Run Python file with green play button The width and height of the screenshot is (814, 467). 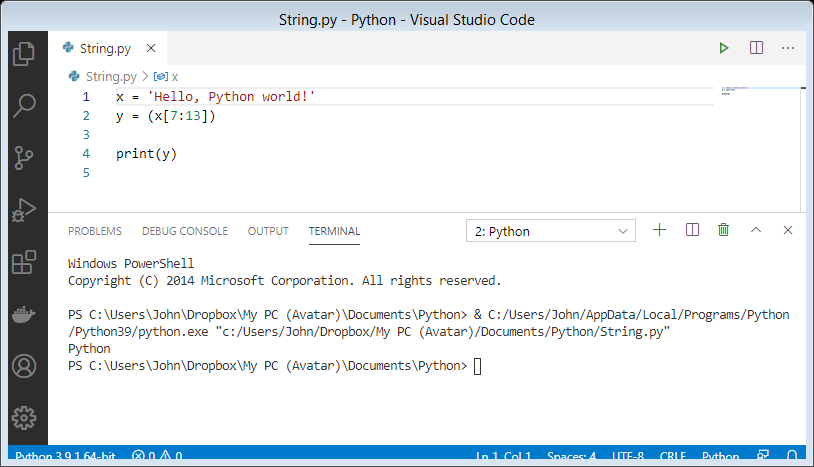click(724, 48)
